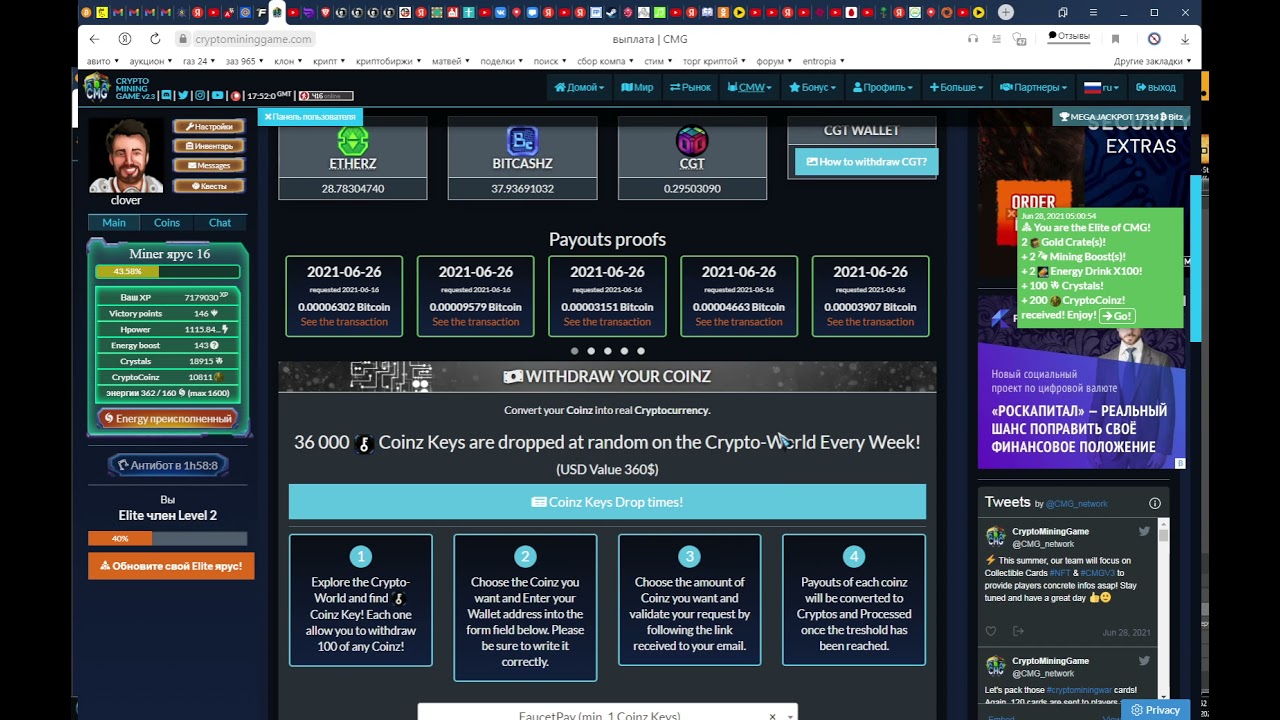This screenshot has width=1280, height=720.
Task: Click the online players counter badge
Action: pyautogui.click(x=326, y=96)
